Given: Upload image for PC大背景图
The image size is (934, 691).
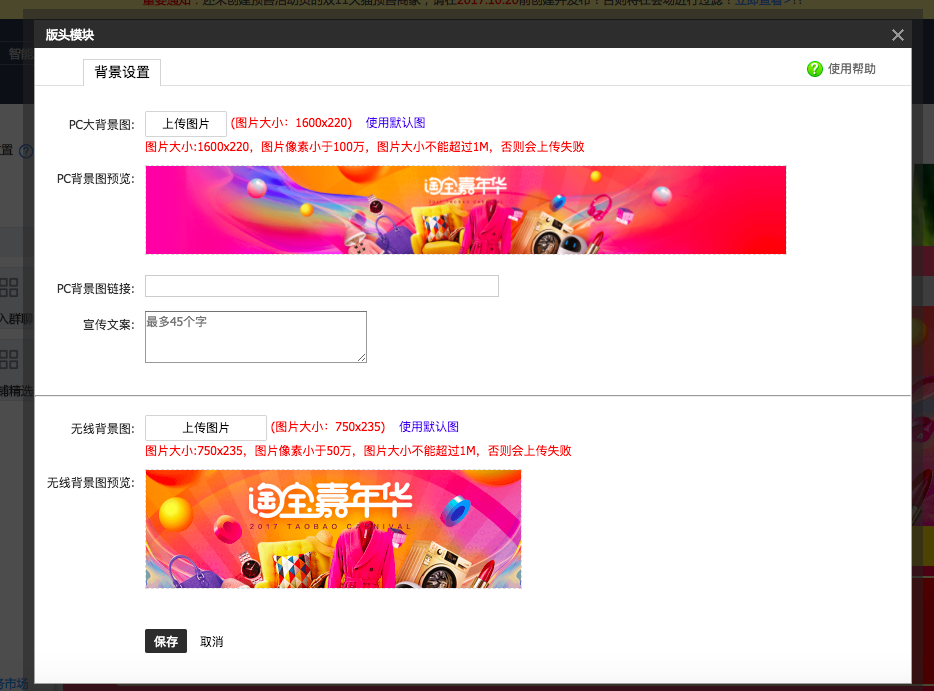Looking at the screenshot, I should tap(186, 124).
